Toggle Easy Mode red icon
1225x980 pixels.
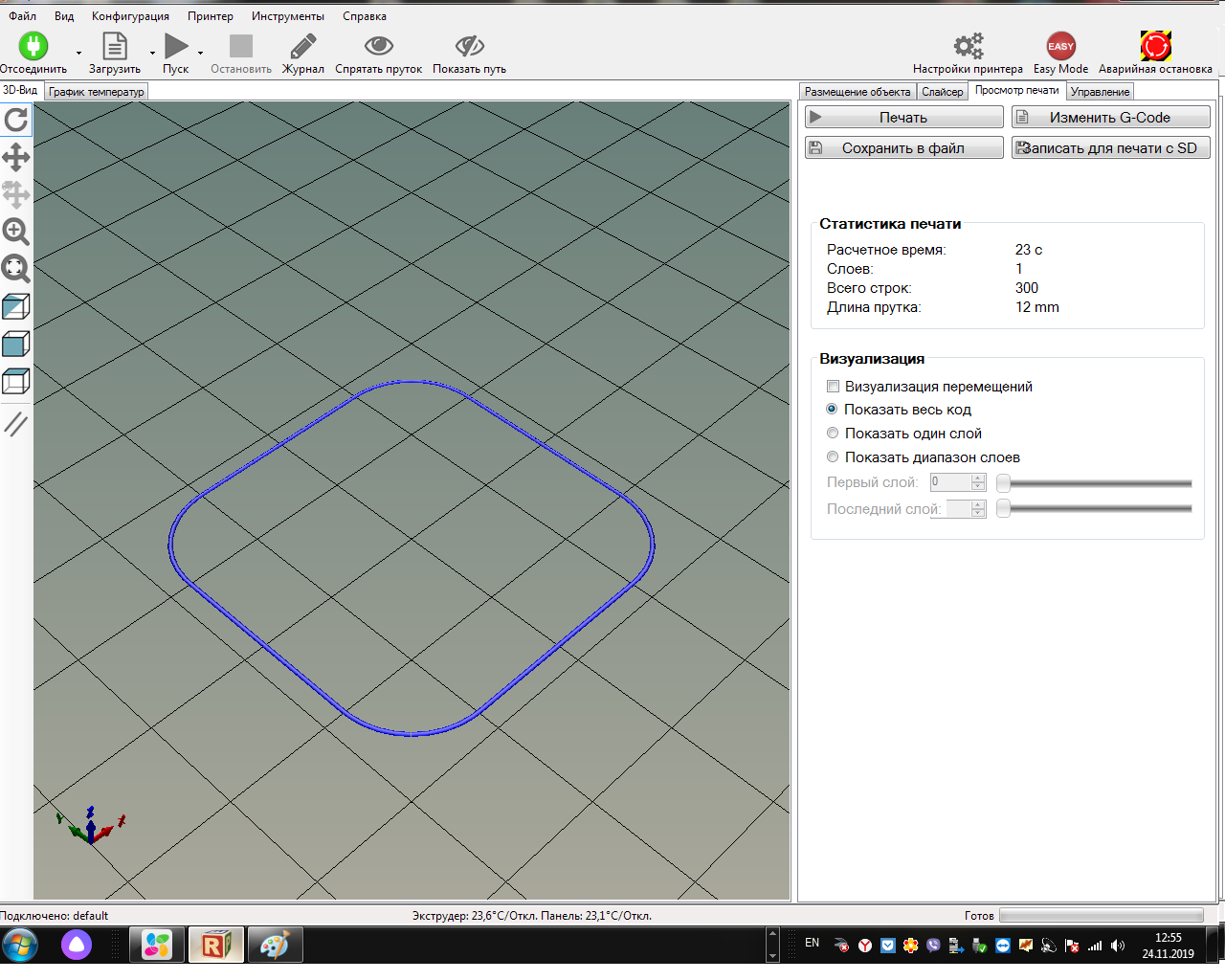[1060, 46]
